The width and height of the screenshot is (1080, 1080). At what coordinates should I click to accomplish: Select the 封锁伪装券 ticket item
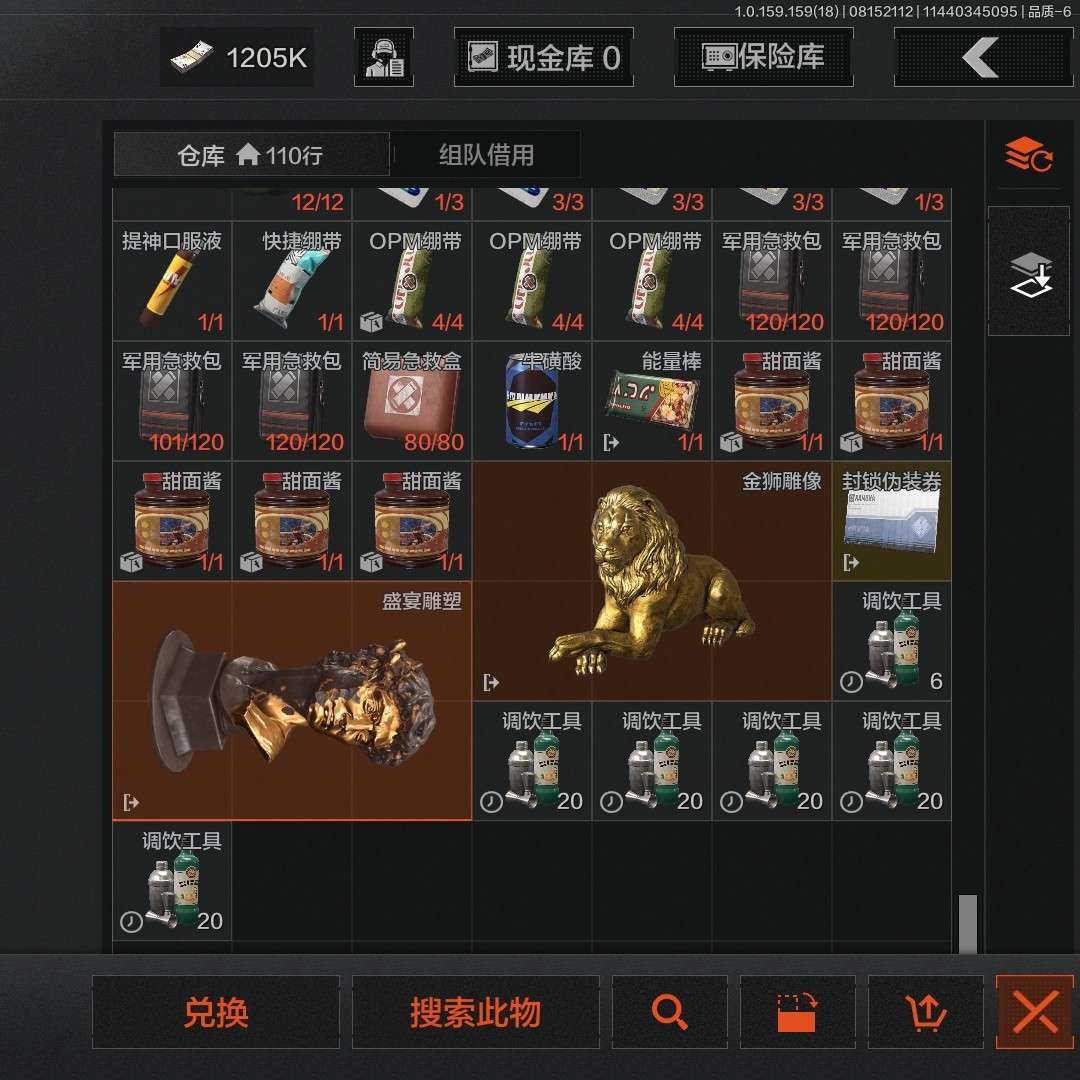pos(892,521)
